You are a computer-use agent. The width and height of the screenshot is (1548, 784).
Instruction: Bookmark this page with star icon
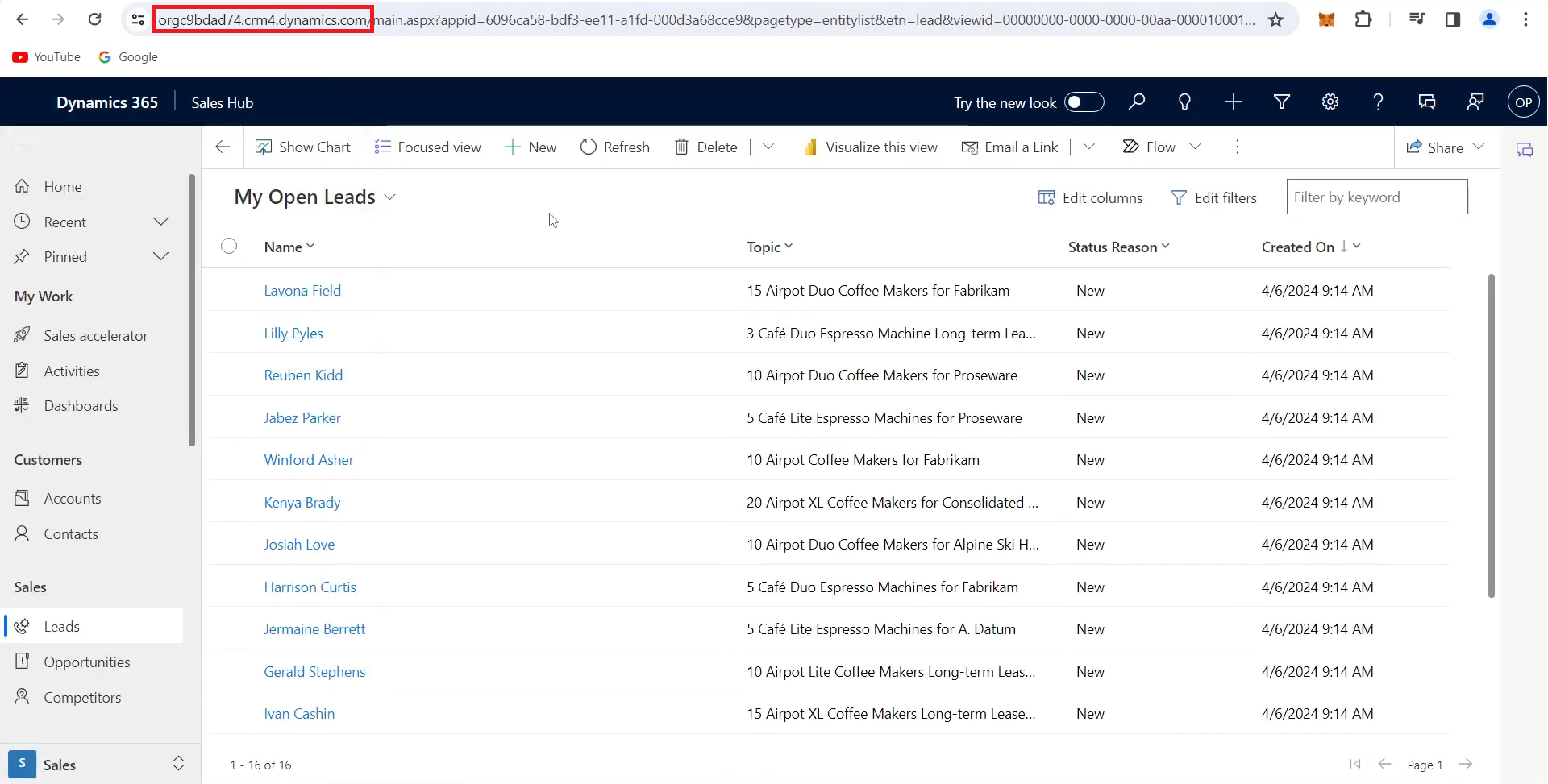click(1275, 19)
